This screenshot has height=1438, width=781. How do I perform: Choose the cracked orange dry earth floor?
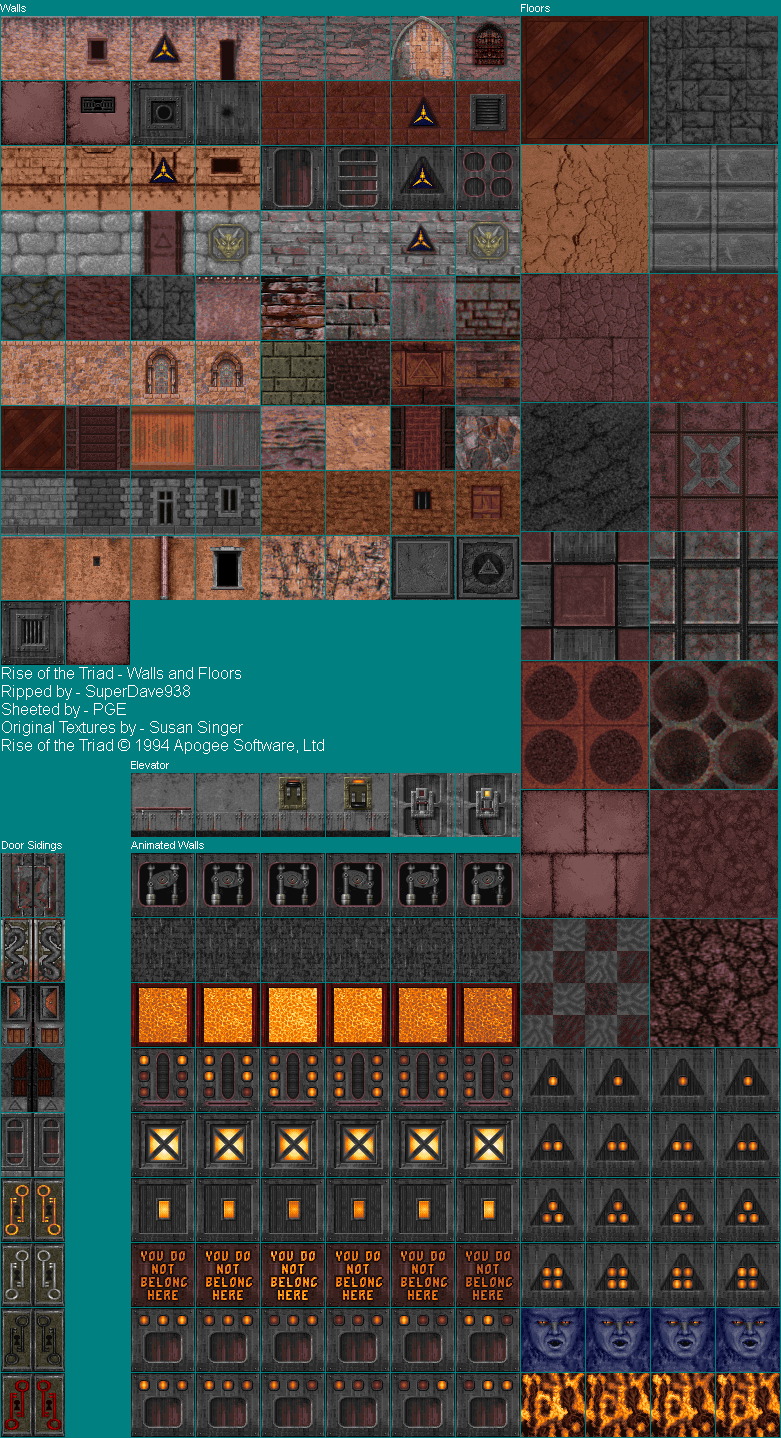pyautogui.click(x=585, y=209)
